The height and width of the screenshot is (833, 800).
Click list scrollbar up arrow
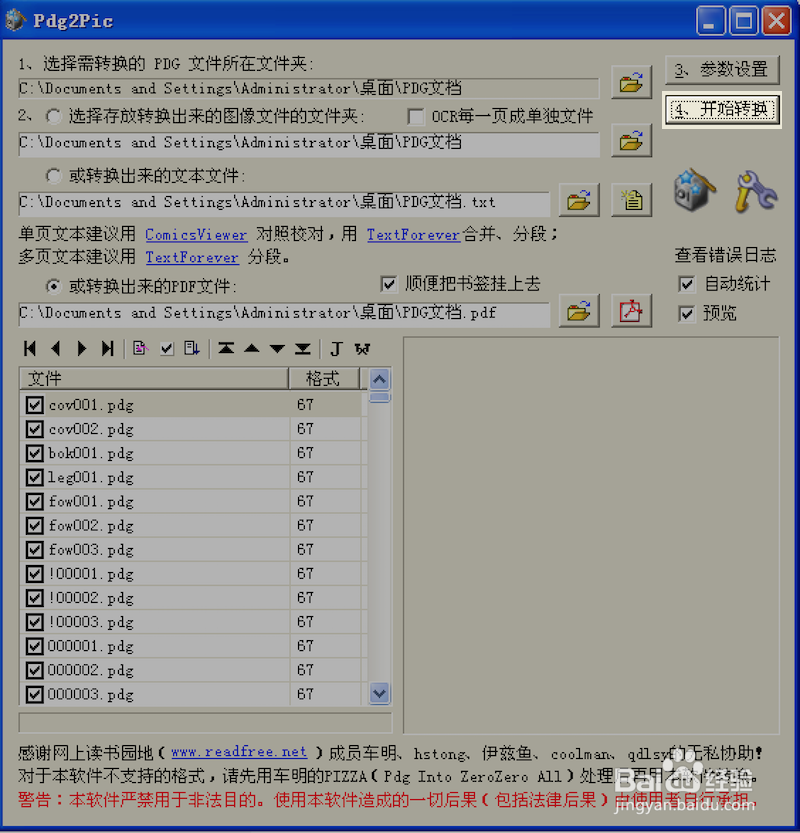pos(379,379)
